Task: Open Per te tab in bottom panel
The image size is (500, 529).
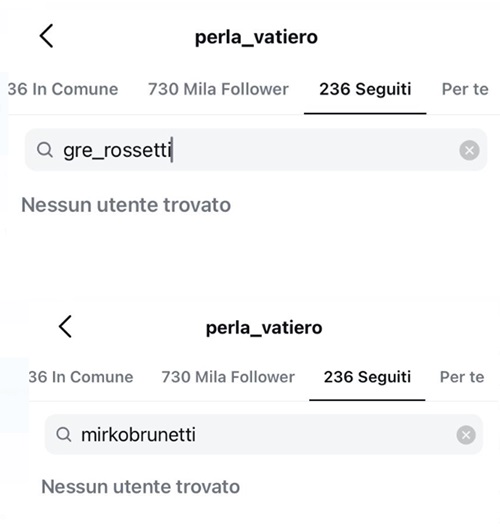Action: point(462,377)
